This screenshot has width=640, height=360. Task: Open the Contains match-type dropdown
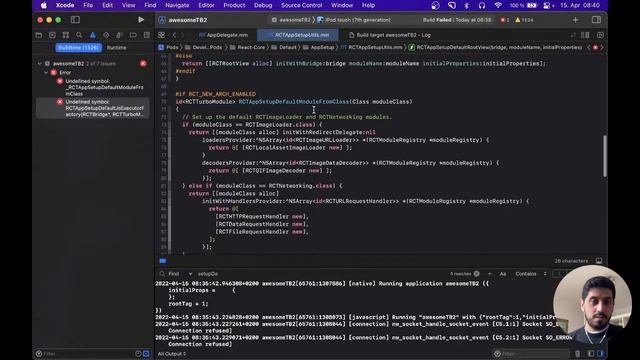530,274
